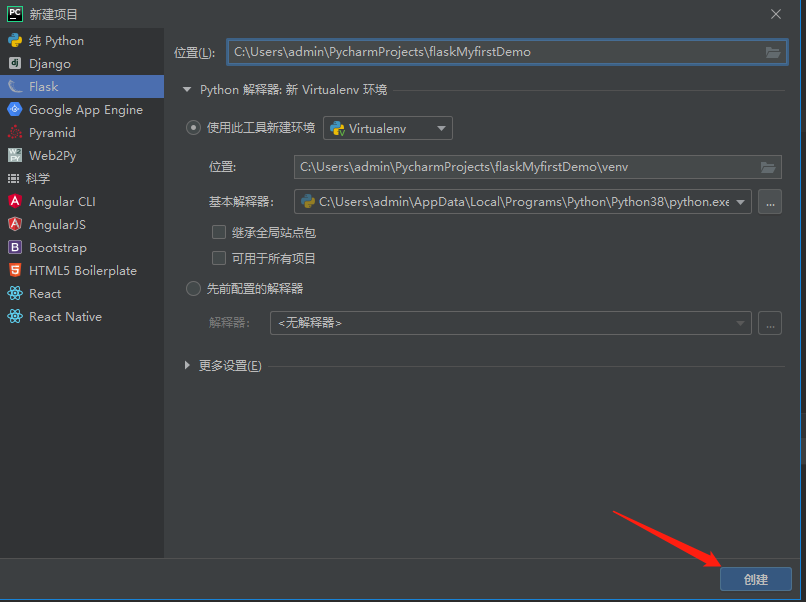The height and width of the screenshot is (602, 806).
Task: Choose Google App Engine project type
Action: pyautogui.click(x=82, y=110)
